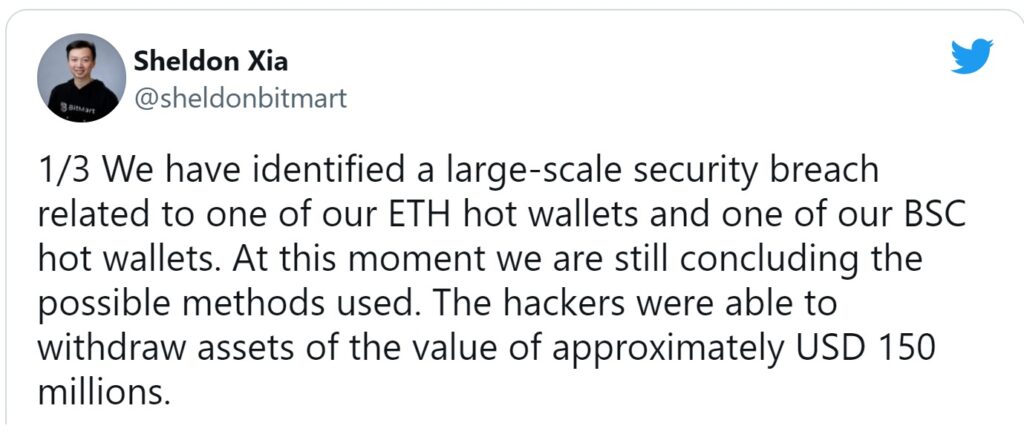Visit the @sheldonbitmart handle link

[240, 99]
